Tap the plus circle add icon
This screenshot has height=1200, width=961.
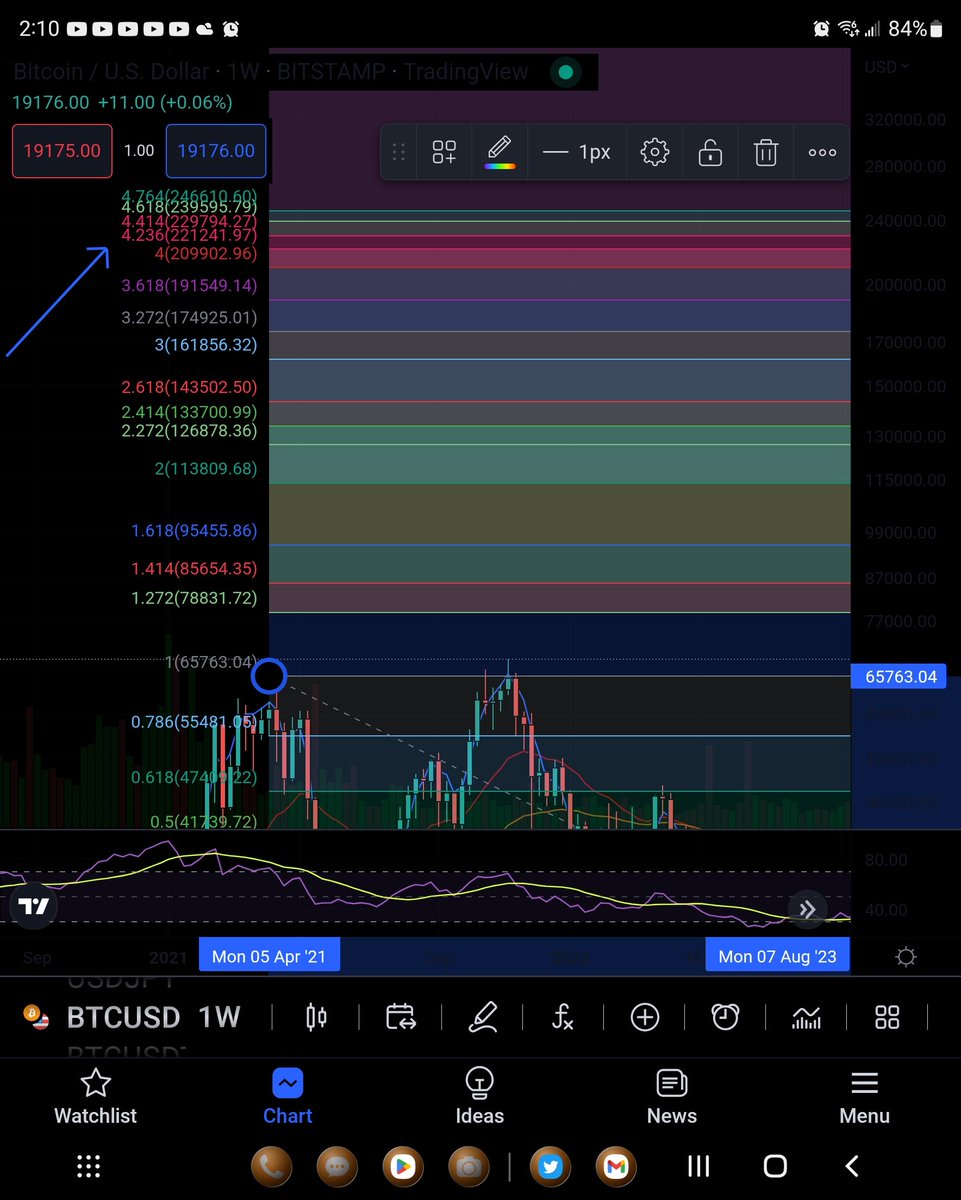[645, 1018]
